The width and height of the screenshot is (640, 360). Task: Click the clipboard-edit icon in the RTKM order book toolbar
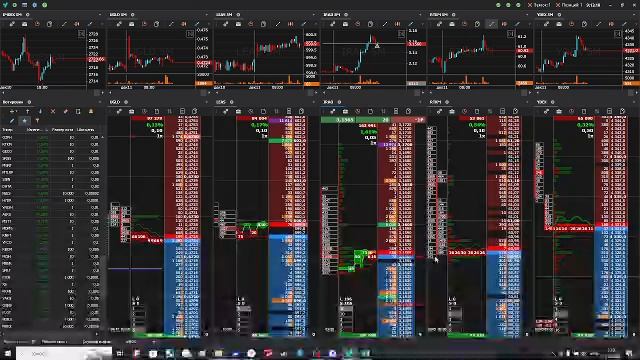516,111
